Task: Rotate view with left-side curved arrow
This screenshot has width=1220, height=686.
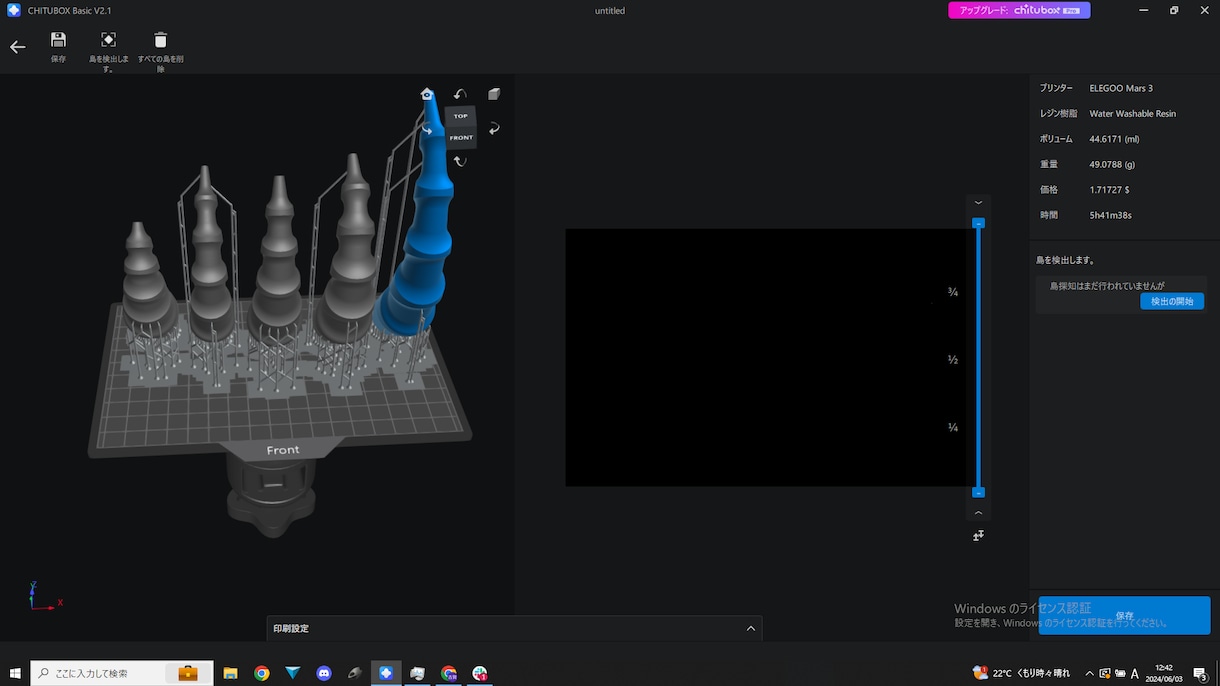Action: pyautogui.click(x=427, y=128)
